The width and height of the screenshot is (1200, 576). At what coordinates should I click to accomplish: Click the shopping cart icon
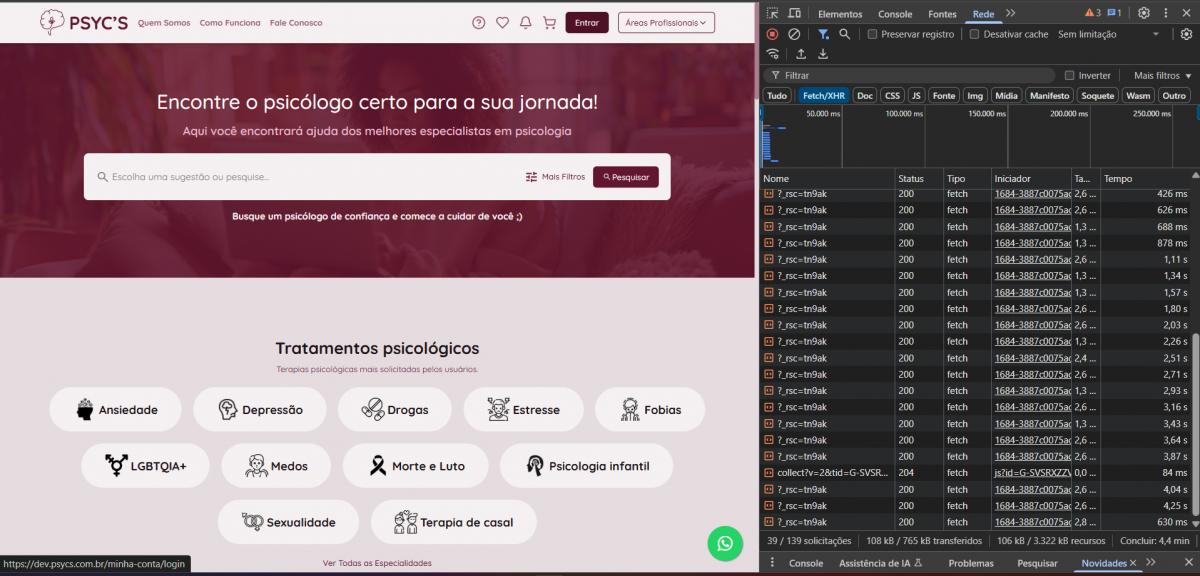pyautogui.click(x=549, y=23)
